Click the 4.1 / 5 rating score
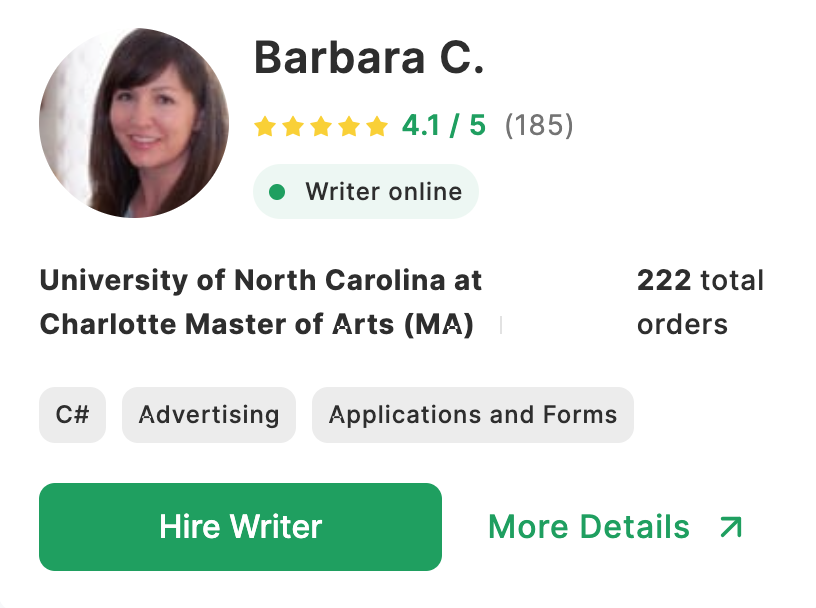Screen dimensions: 816x608 point(443,126)
